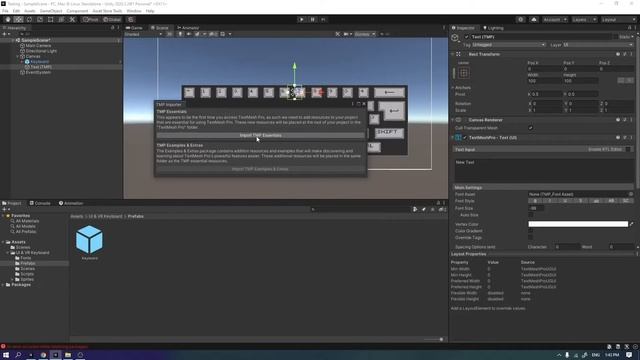Screen dimensions: 640x360
Task: Open the GameObject menu
Action: point(51,11)
